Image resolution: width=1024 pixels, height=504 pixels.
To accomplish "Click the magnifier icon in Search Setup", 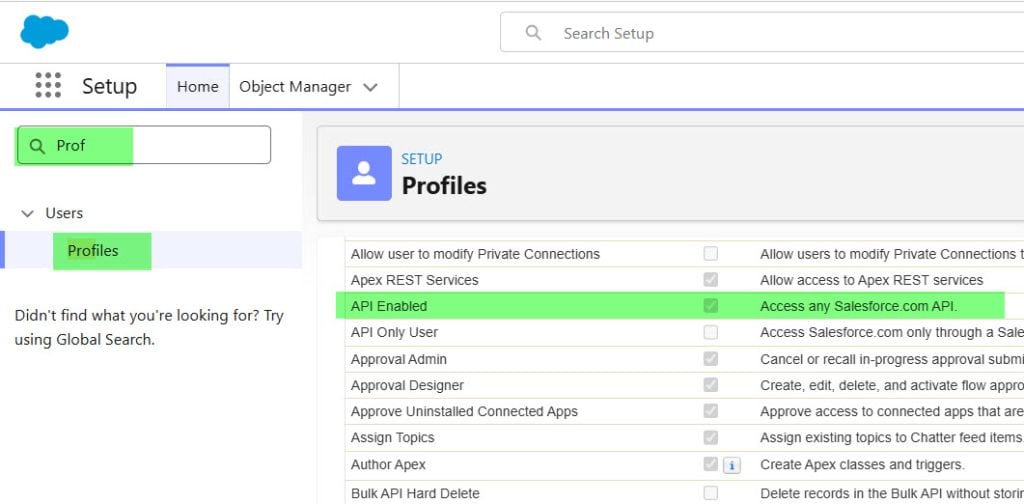I will (x=533, y=33).
